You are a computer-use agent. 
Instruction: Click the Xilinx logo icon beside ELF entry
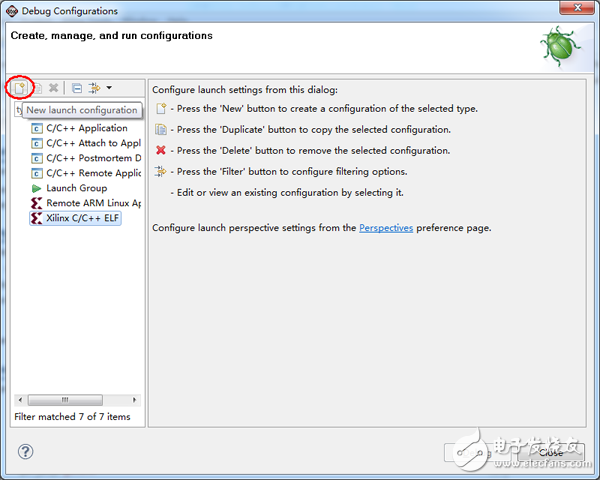[x=37, y=218]
